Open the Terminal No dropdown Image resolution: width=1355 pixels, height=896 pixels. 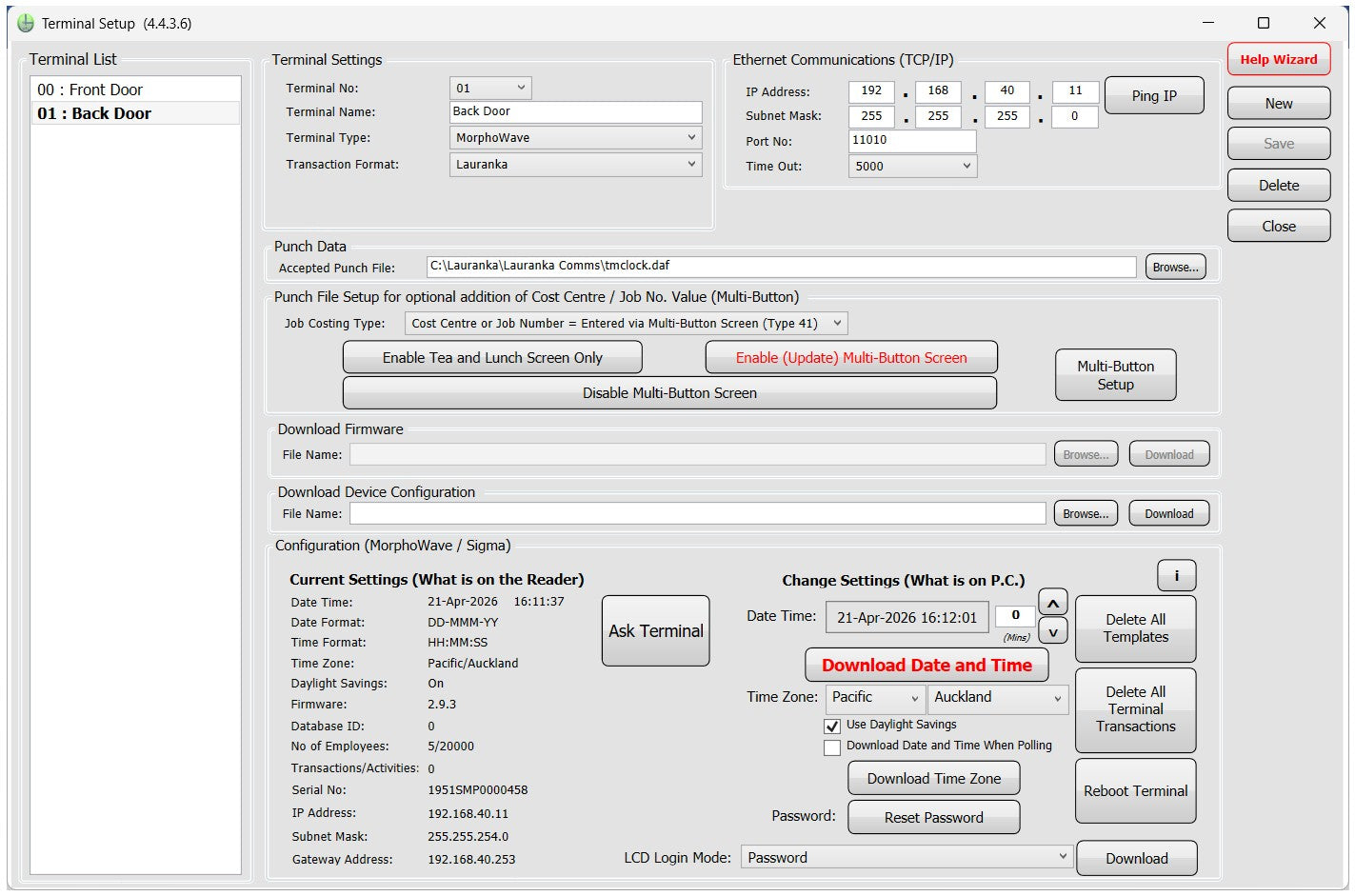[490, 89]
